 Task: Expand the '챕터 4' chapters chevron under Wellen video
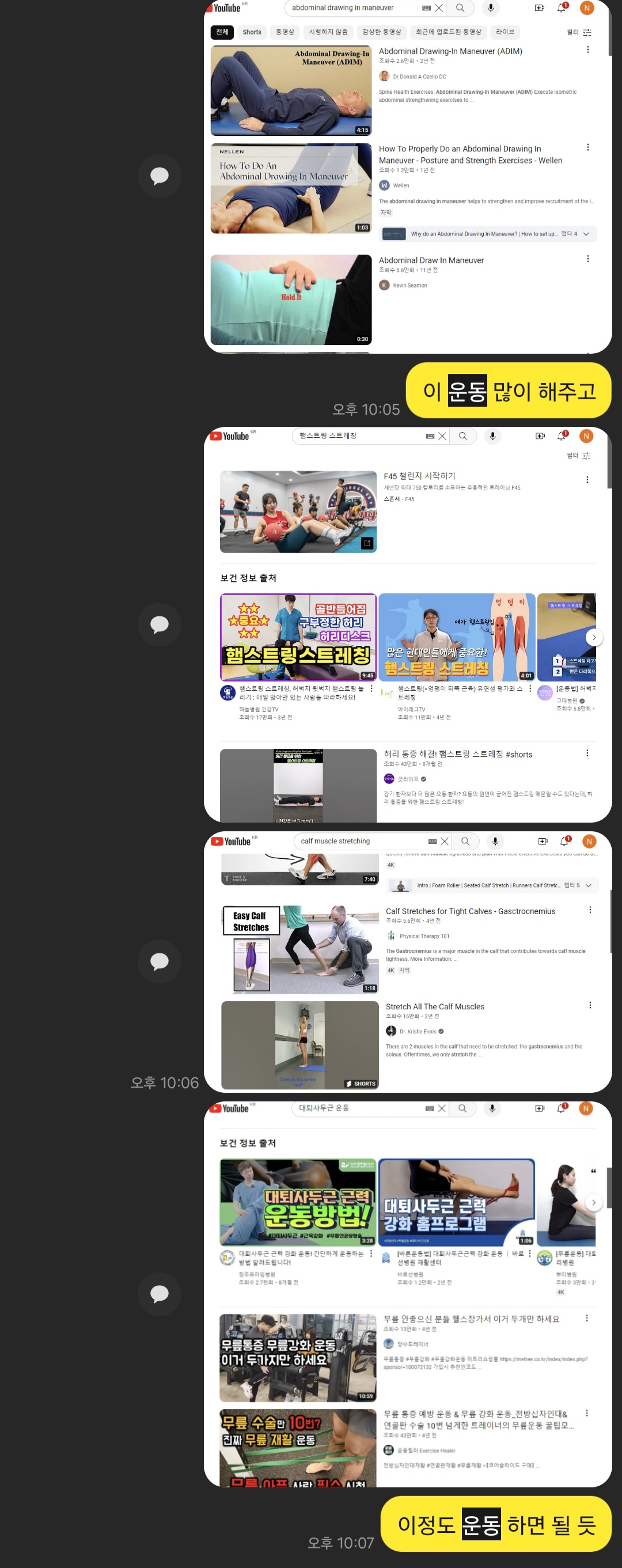pyautogui.click(x=586, y=234)
